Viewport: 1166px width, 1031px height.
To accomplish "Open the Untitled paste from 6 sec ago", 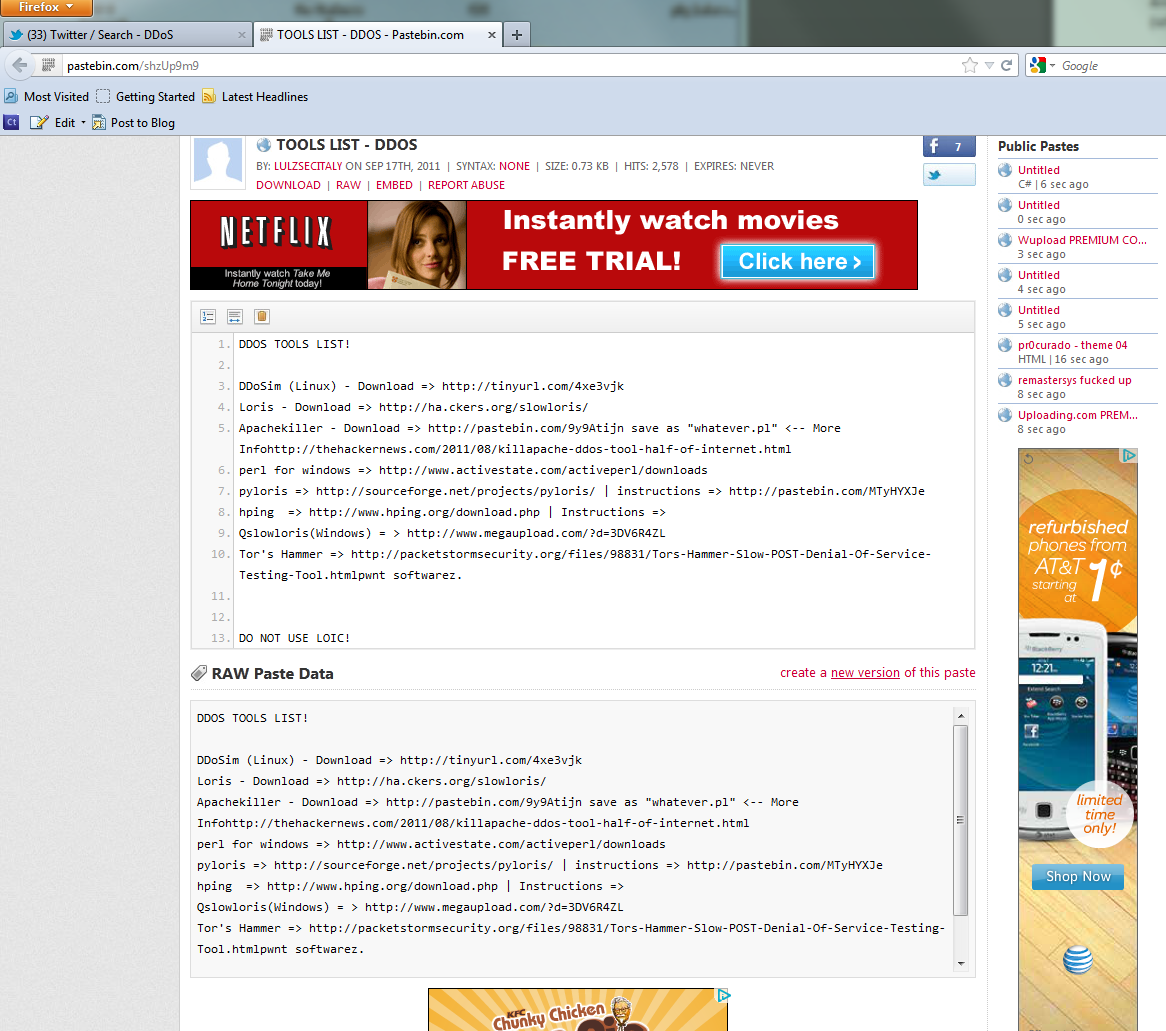I will [x=1039, y=170].
